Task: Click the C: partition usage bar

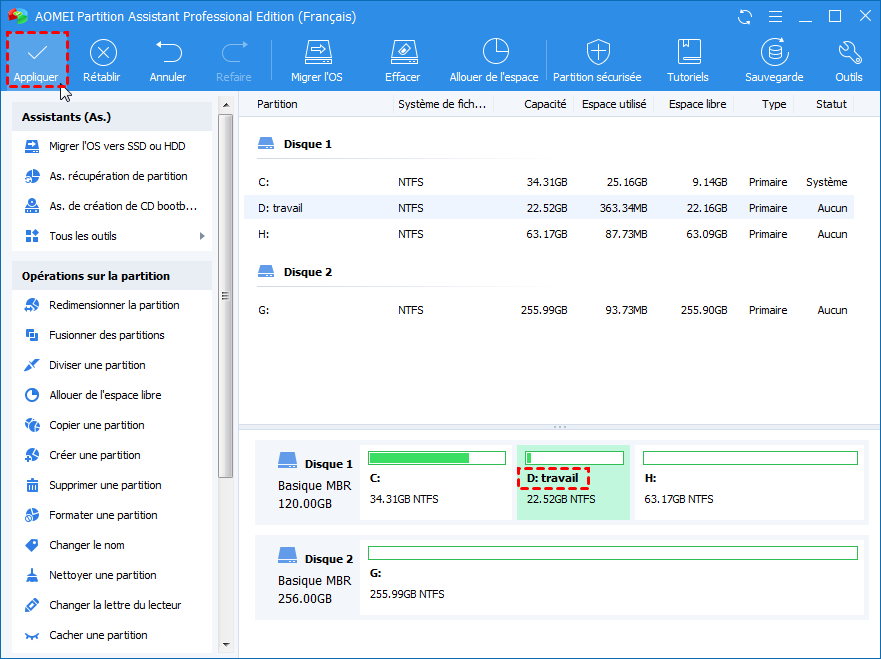Action: [436, 458]
